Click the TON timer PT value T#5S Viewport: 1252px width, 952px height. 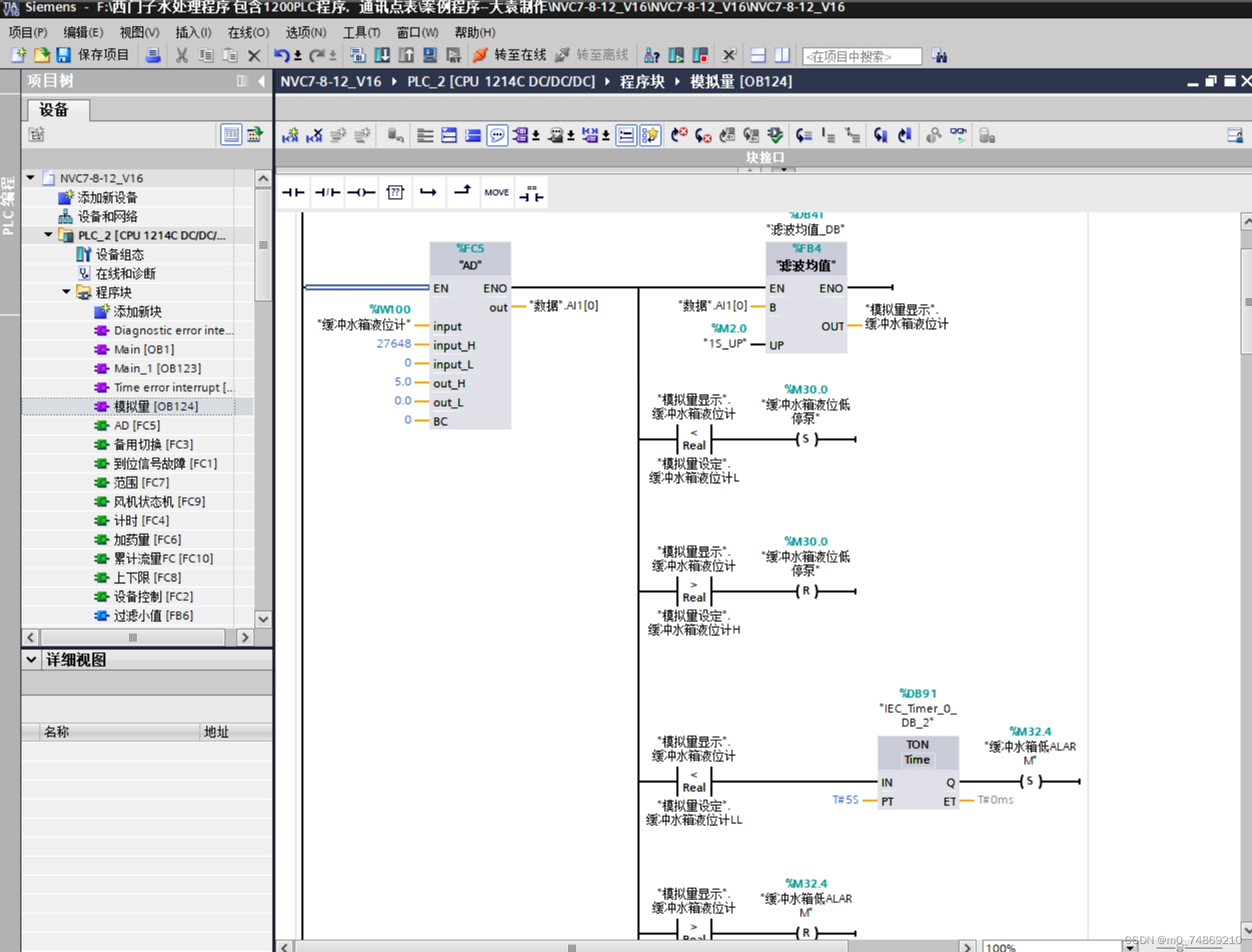pos(845,799)
